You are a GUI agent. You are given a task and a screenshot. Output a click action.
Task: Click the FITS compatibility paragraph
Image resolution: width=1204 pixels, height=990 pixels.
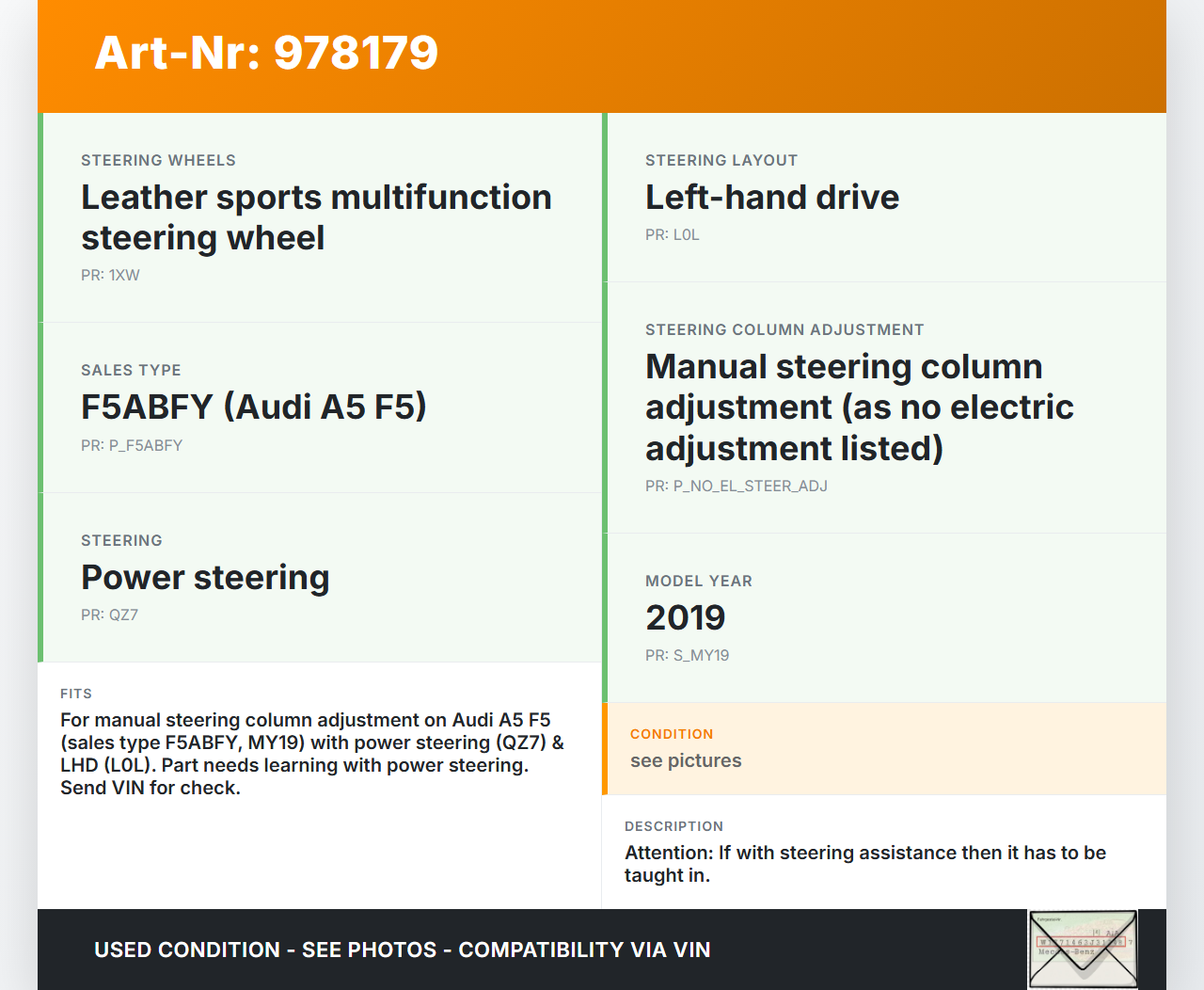311,754
